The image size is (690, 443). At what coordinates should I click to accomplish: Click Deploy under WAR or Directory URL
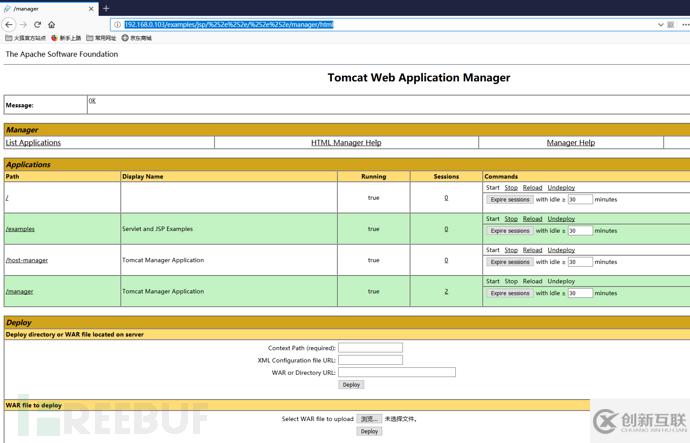coord(351,385)
